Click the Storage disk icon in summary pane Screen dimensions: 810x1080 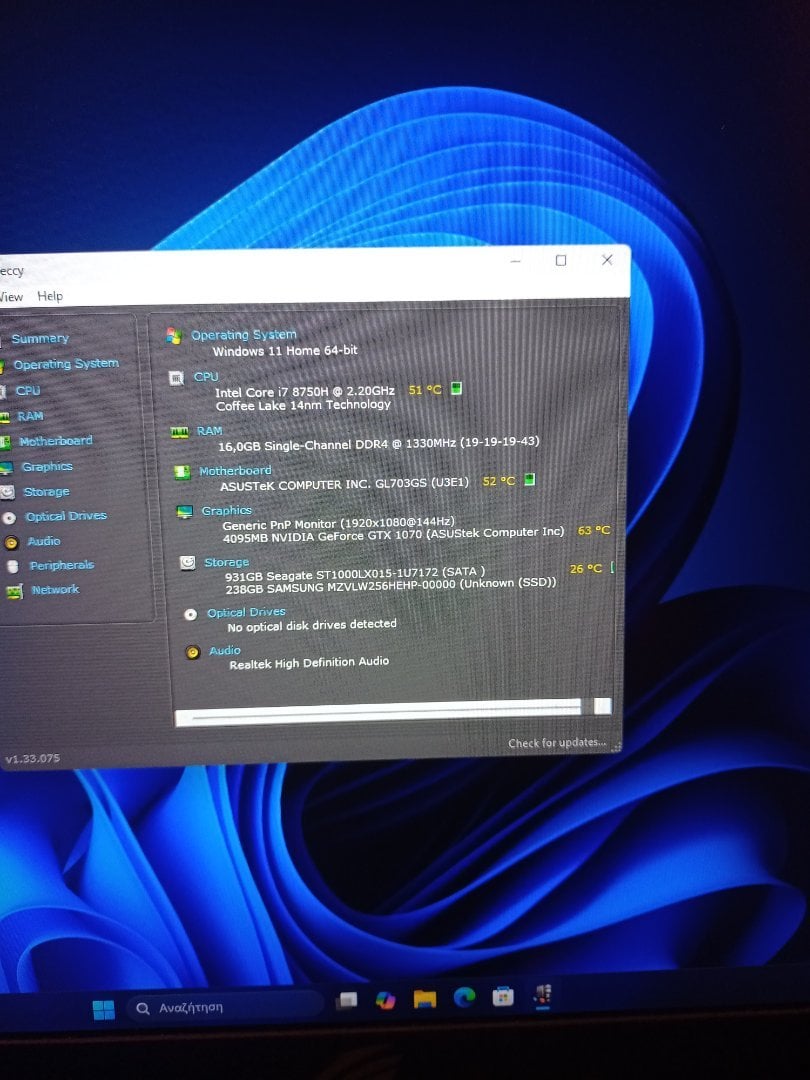(x=187, y=563)
